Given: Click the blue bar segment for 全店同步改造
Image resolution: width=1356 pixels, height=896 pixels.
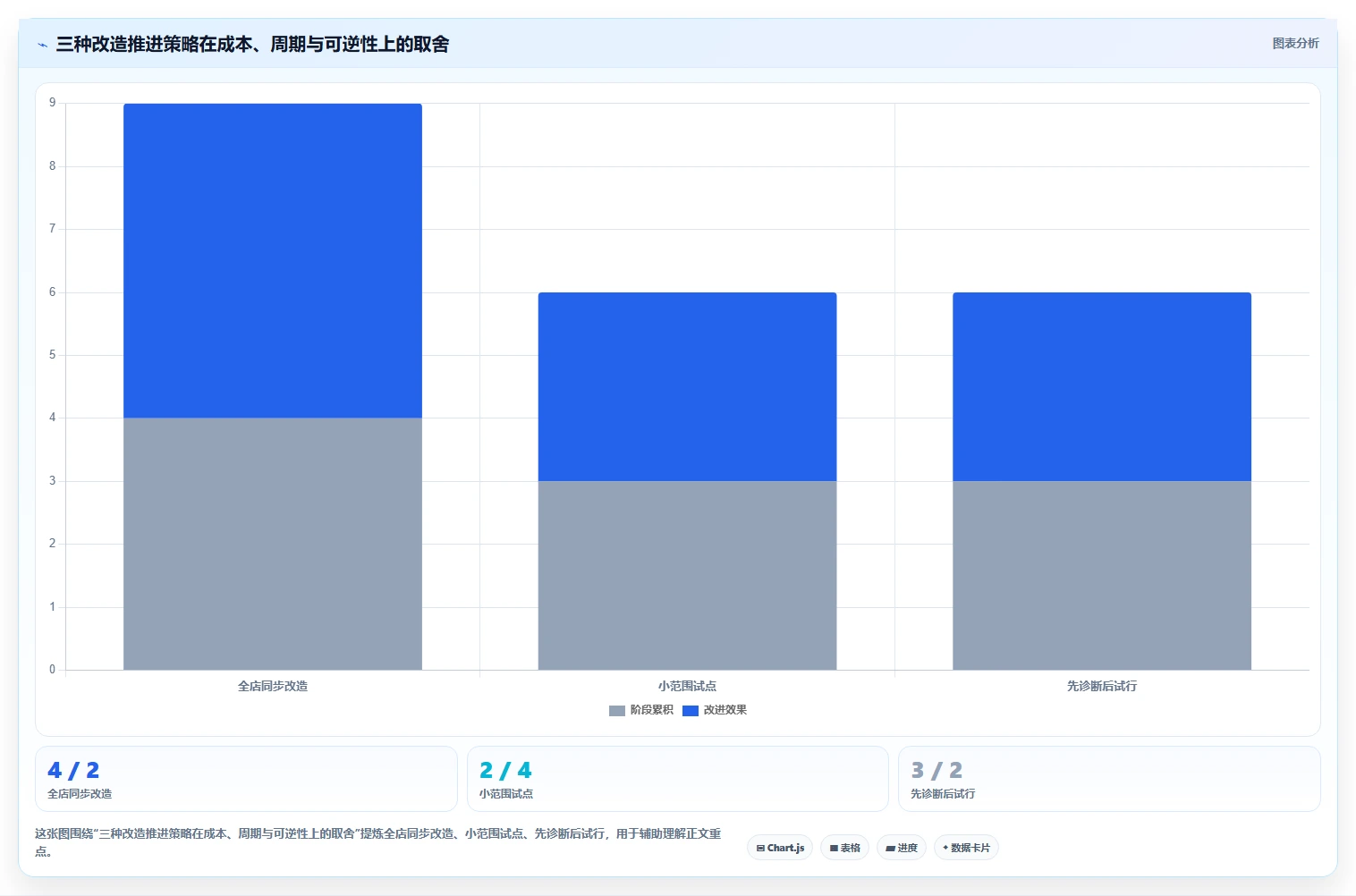Looking at the screenshot, I should 273,260.
